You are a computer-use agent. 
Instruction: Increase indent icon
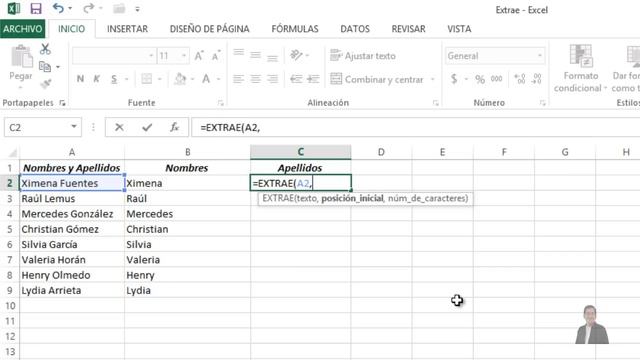(x=313, y=79)
